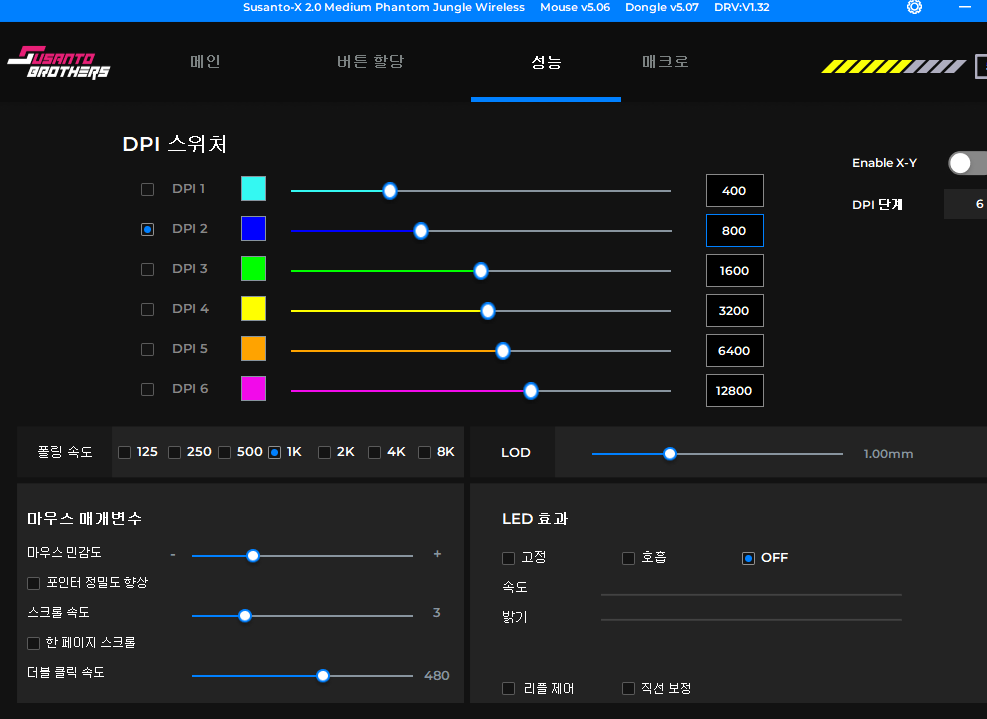Select the 성능 tab
This screenshot has height=719, width=987.
coord(546,62)
